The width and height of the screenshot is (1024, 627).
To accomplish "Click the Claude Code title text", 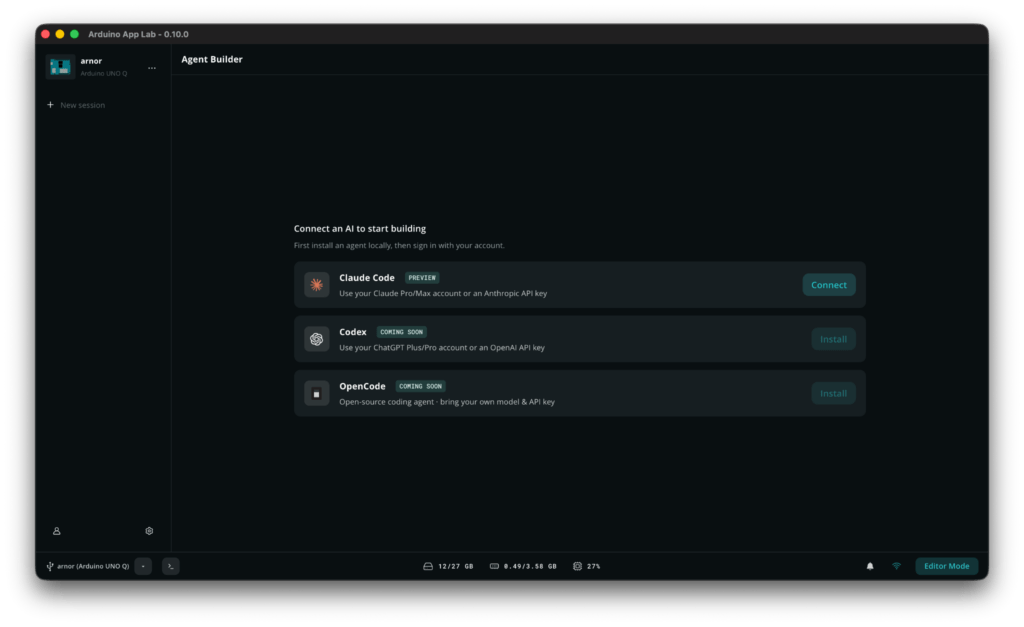I will 367,278.
